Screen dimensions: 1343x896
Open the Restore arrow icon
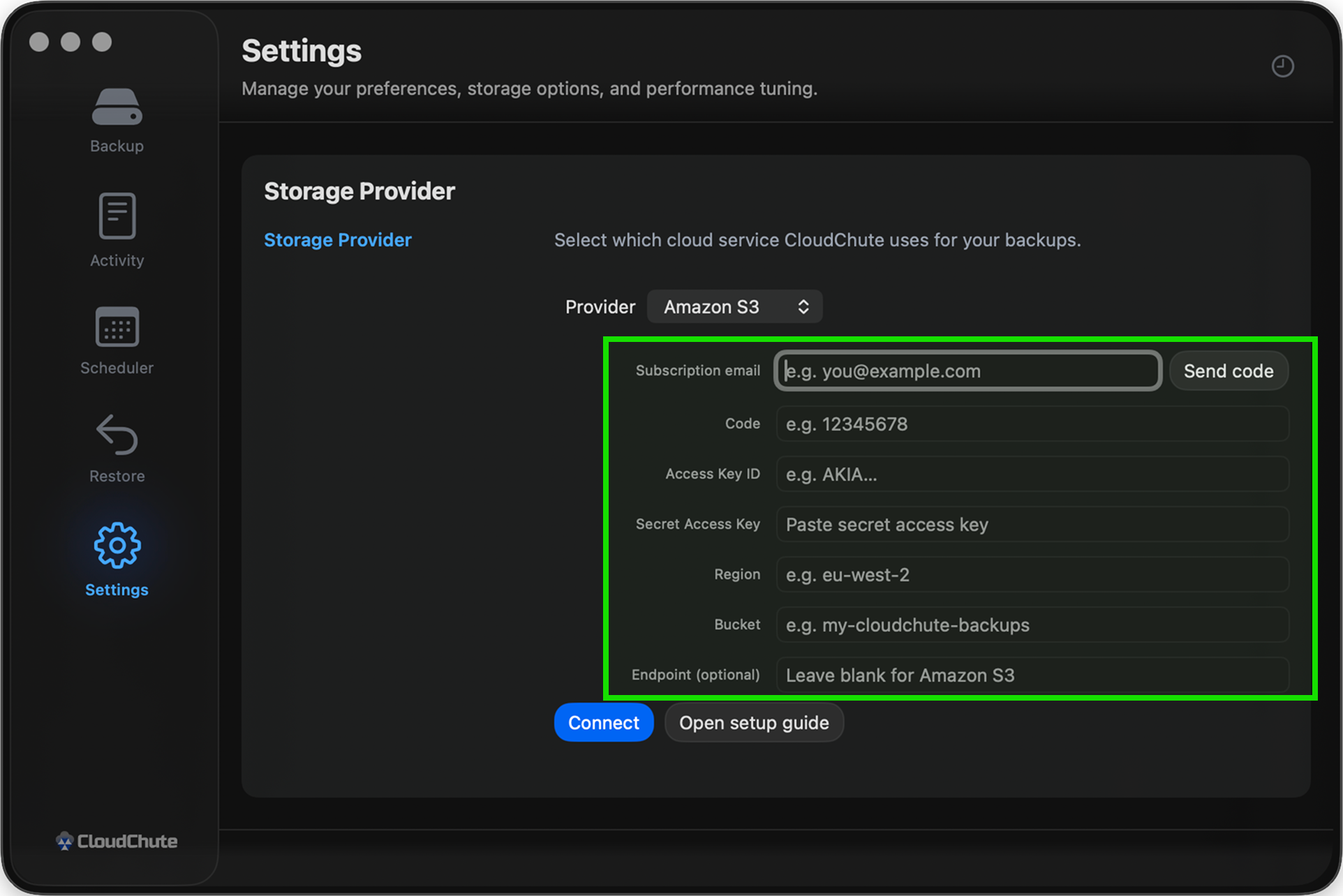[x=117, y=435]
